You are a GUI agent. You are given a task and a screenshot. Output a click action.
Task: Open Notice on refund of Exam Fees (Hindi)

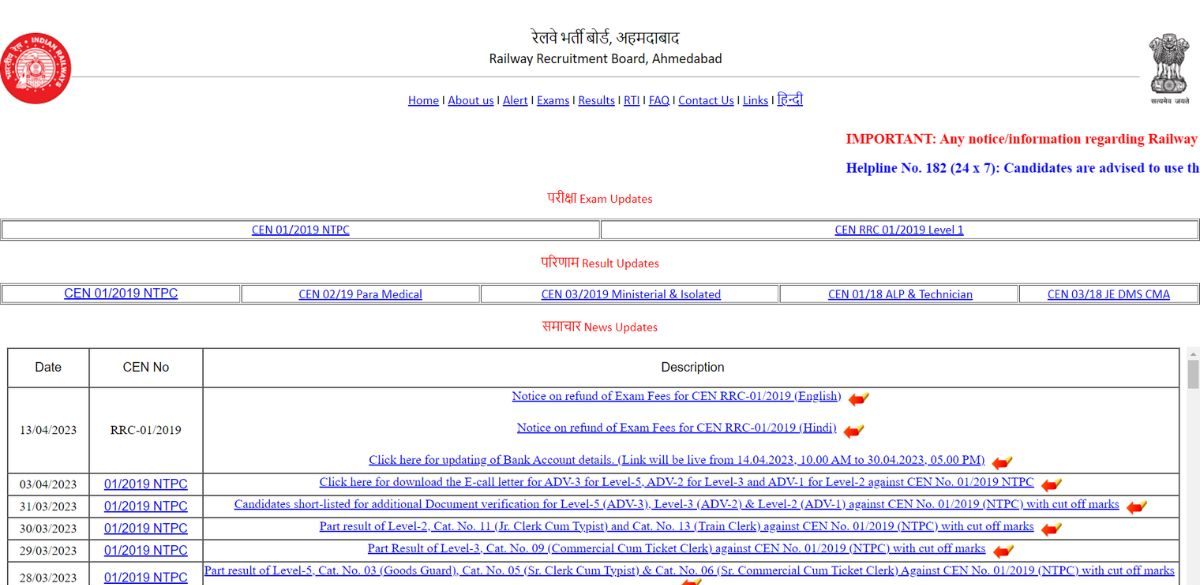(676, 428)
